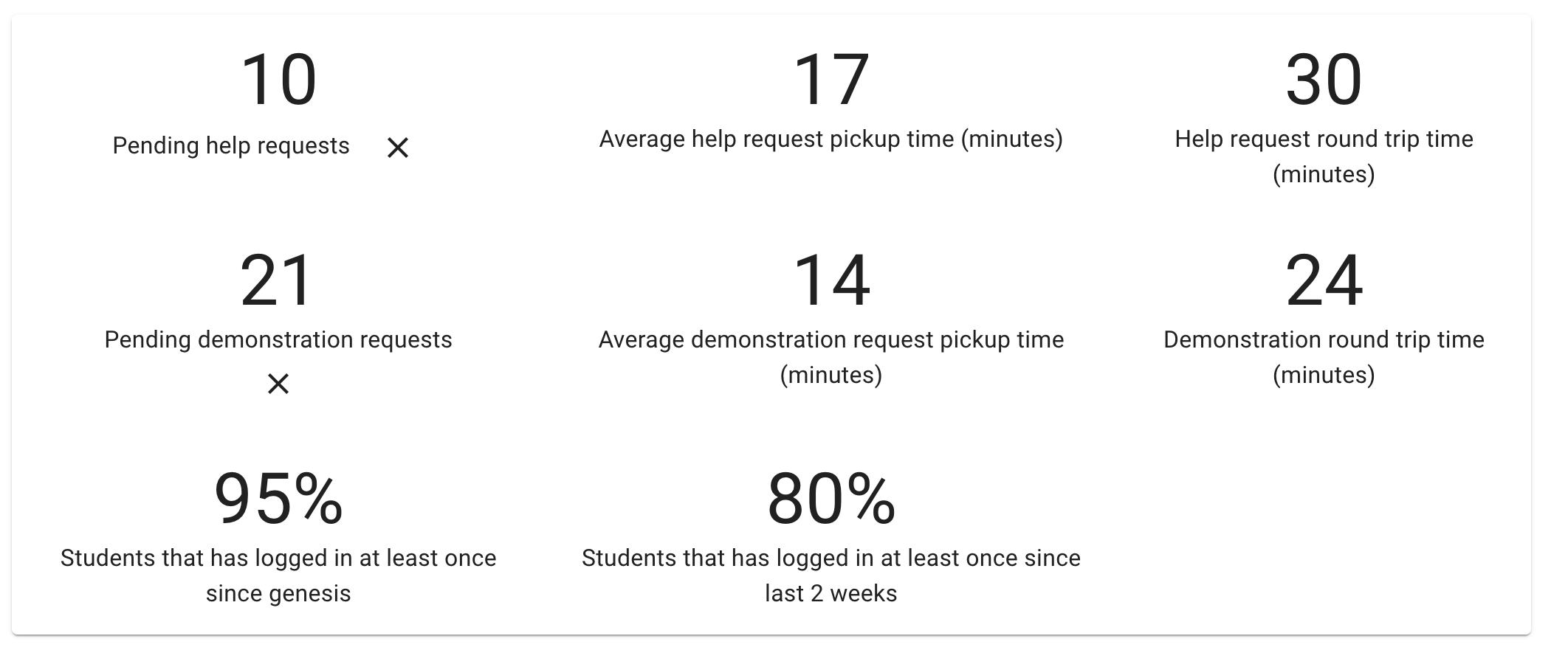Click Demonstration round trip time label

(x=1324, y=339)
